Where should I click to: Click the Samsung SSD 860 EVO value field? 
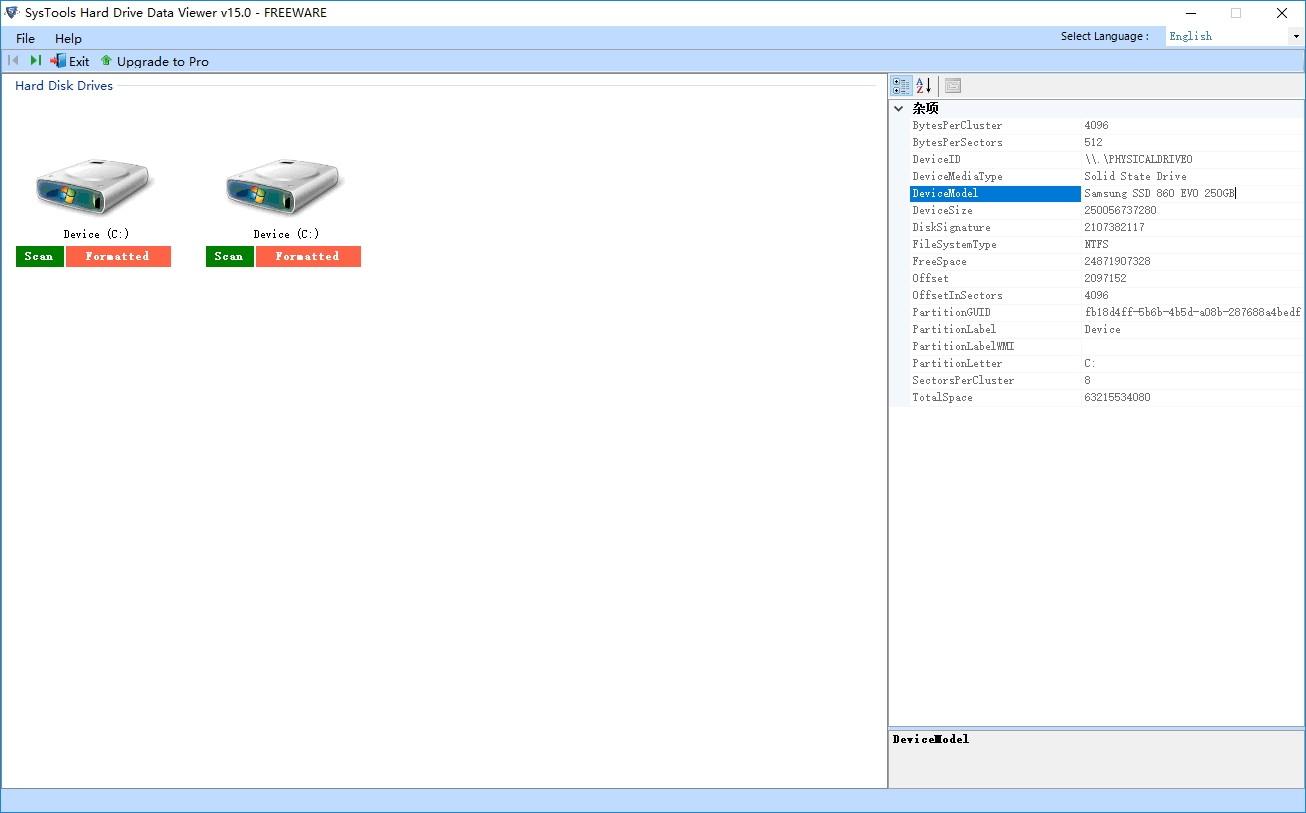click(1192, 194)
